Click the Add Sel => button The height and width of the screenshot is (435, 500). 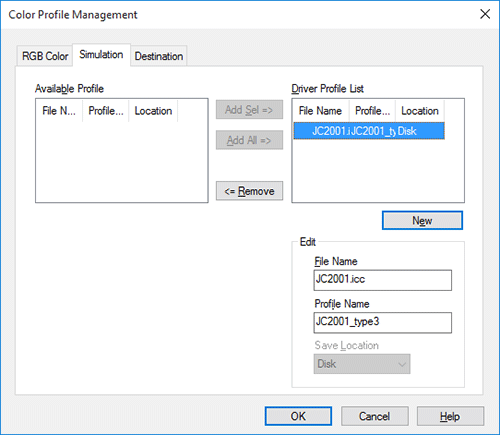point(249,110)
